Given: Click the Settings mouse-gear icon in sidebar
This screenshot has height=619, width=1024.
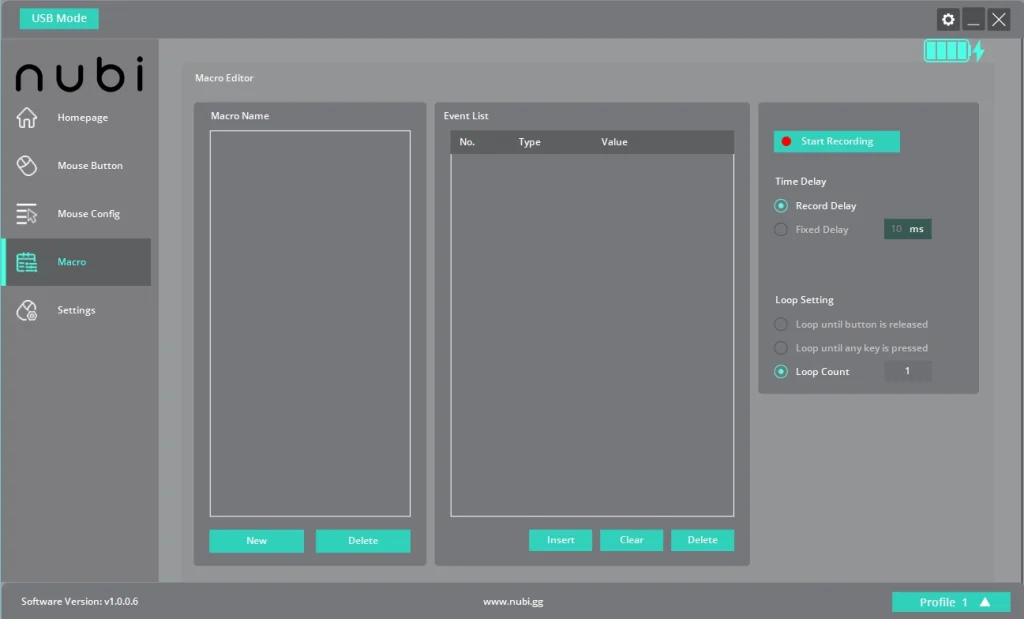Looking at the screenshot, I should coord(27,311).
